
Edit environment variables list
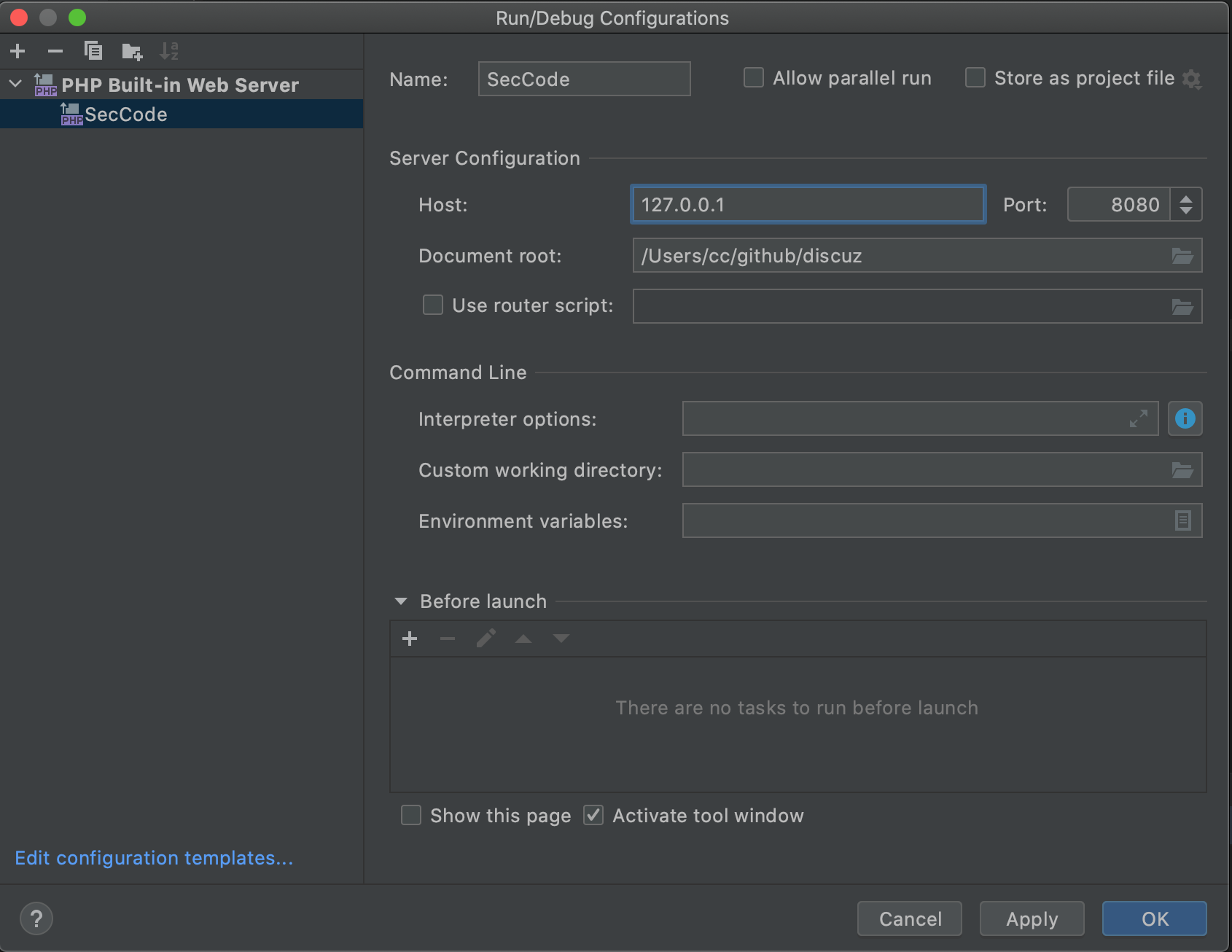[1183, 520]
